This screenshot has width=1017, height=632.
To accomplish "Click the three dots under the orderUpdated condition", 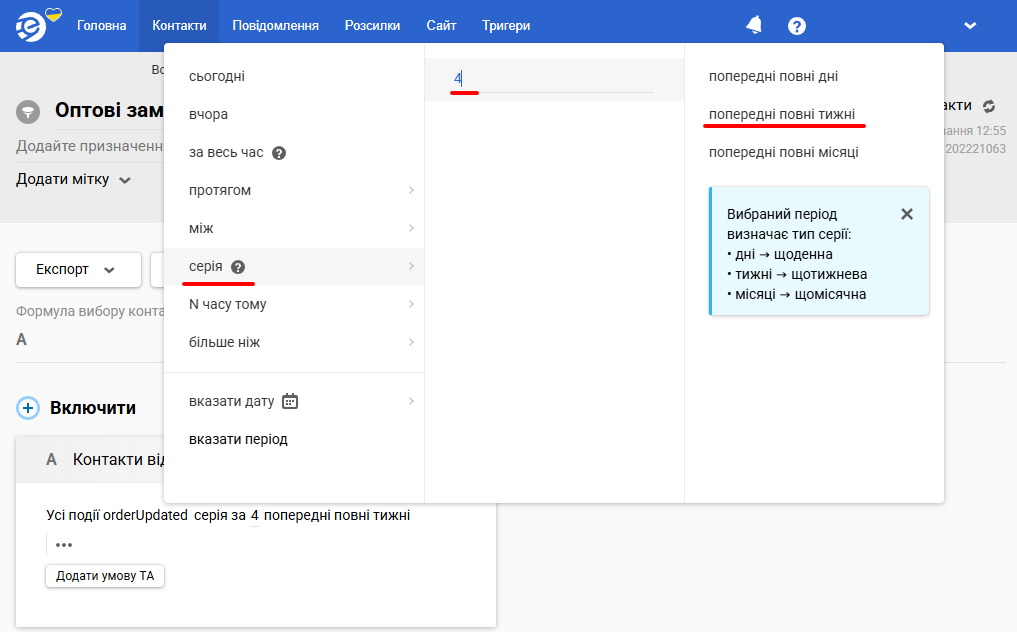I will pyautogui.click(x=64, y=544).
